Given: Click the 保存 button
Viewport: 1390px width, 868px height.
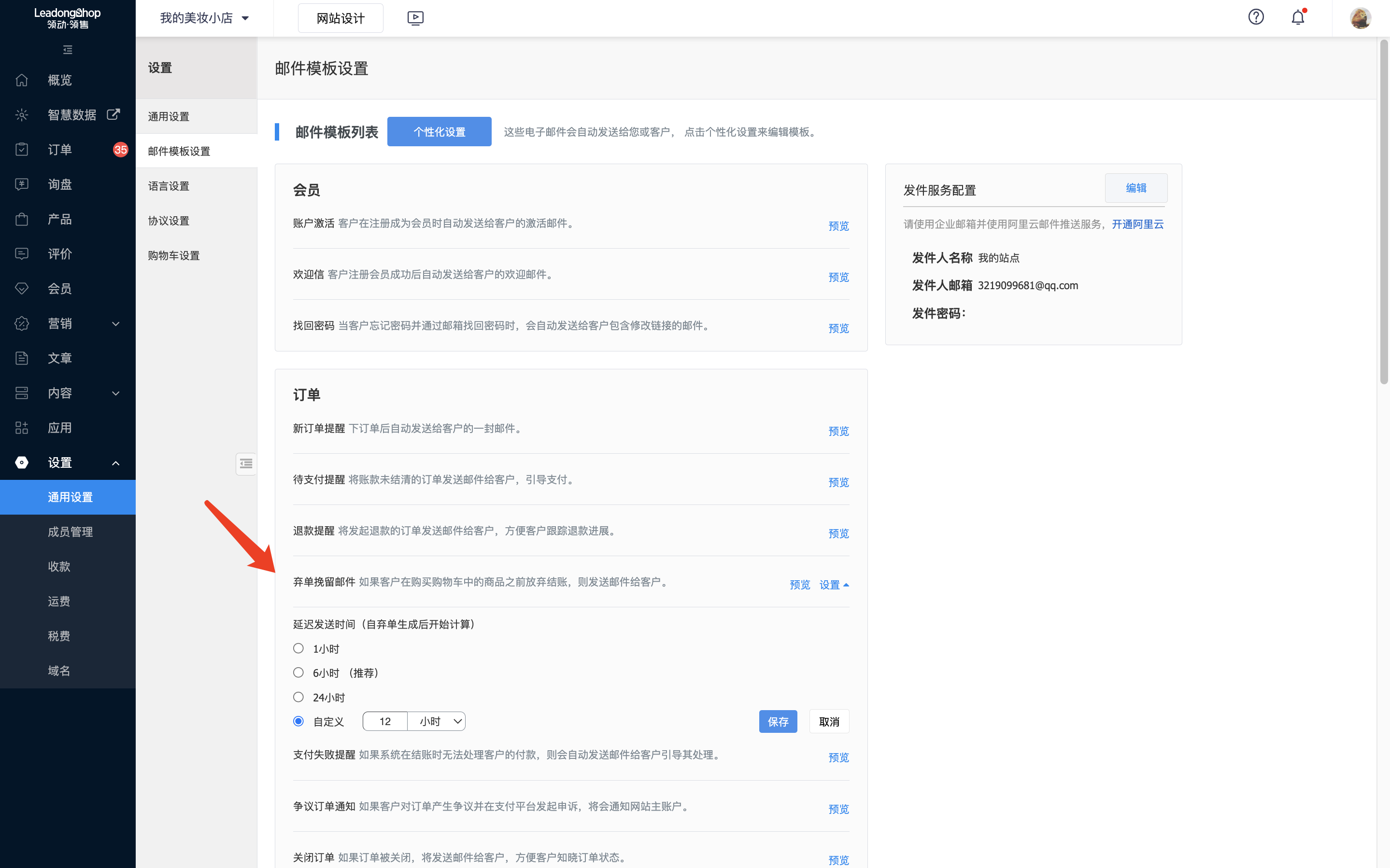Looking at the screenshot, I should coord(778,721).
